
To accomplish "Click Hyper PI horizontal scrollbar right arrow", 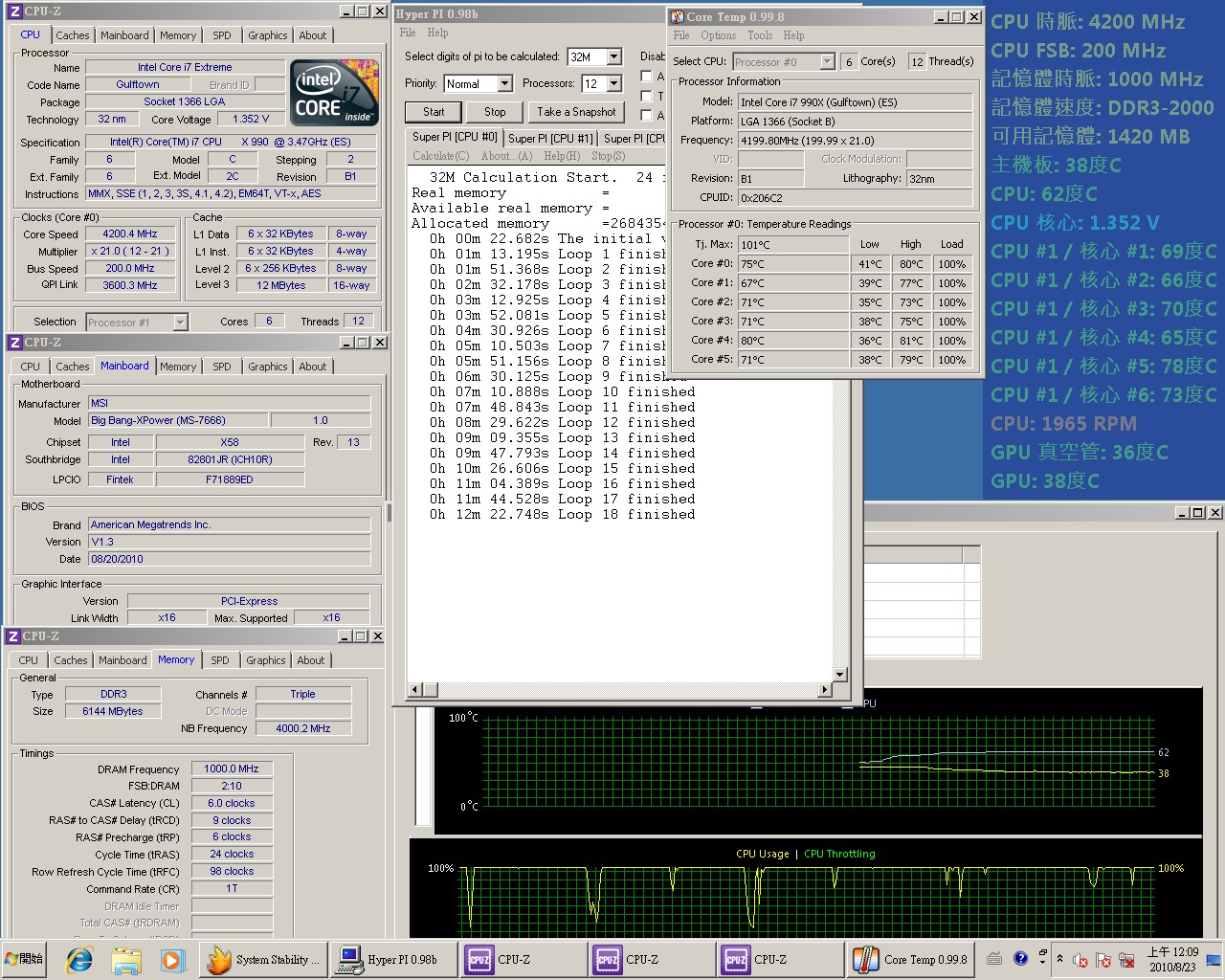I will point(825,689).
